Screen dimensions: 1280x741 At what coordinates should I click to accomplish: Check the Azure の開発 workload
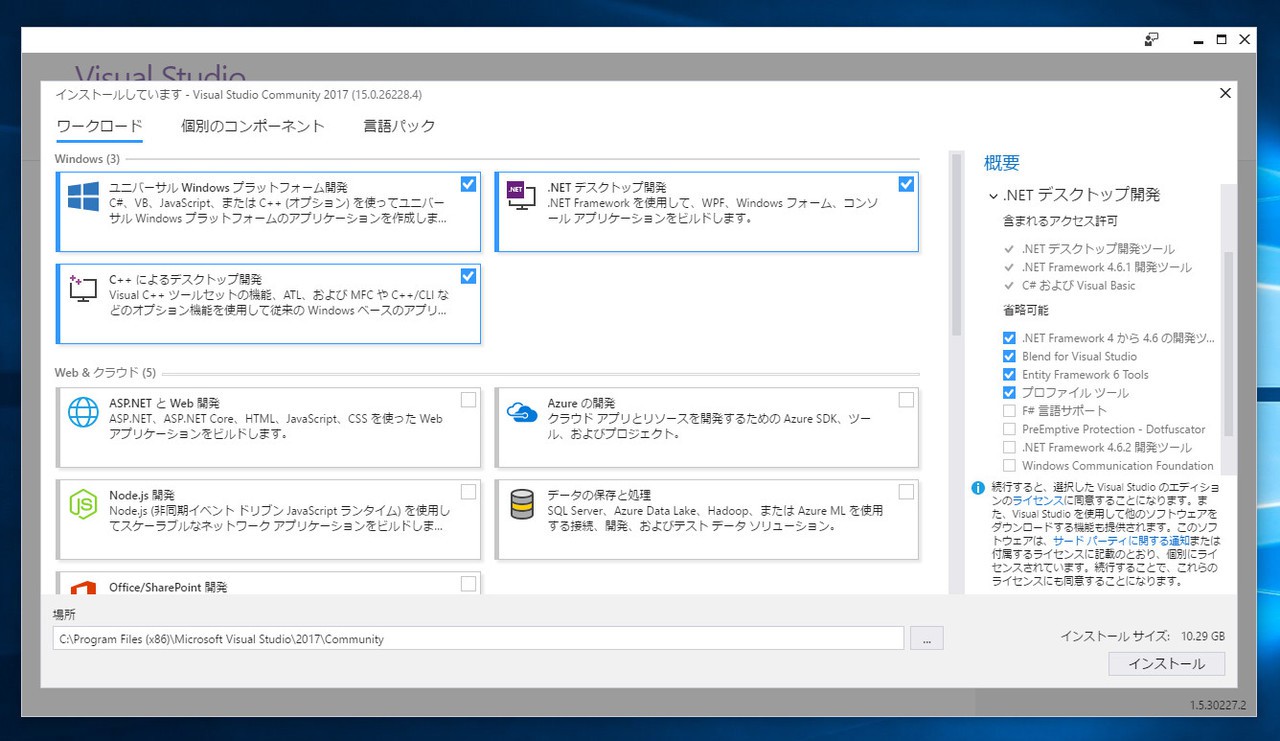tap(906, 400)
